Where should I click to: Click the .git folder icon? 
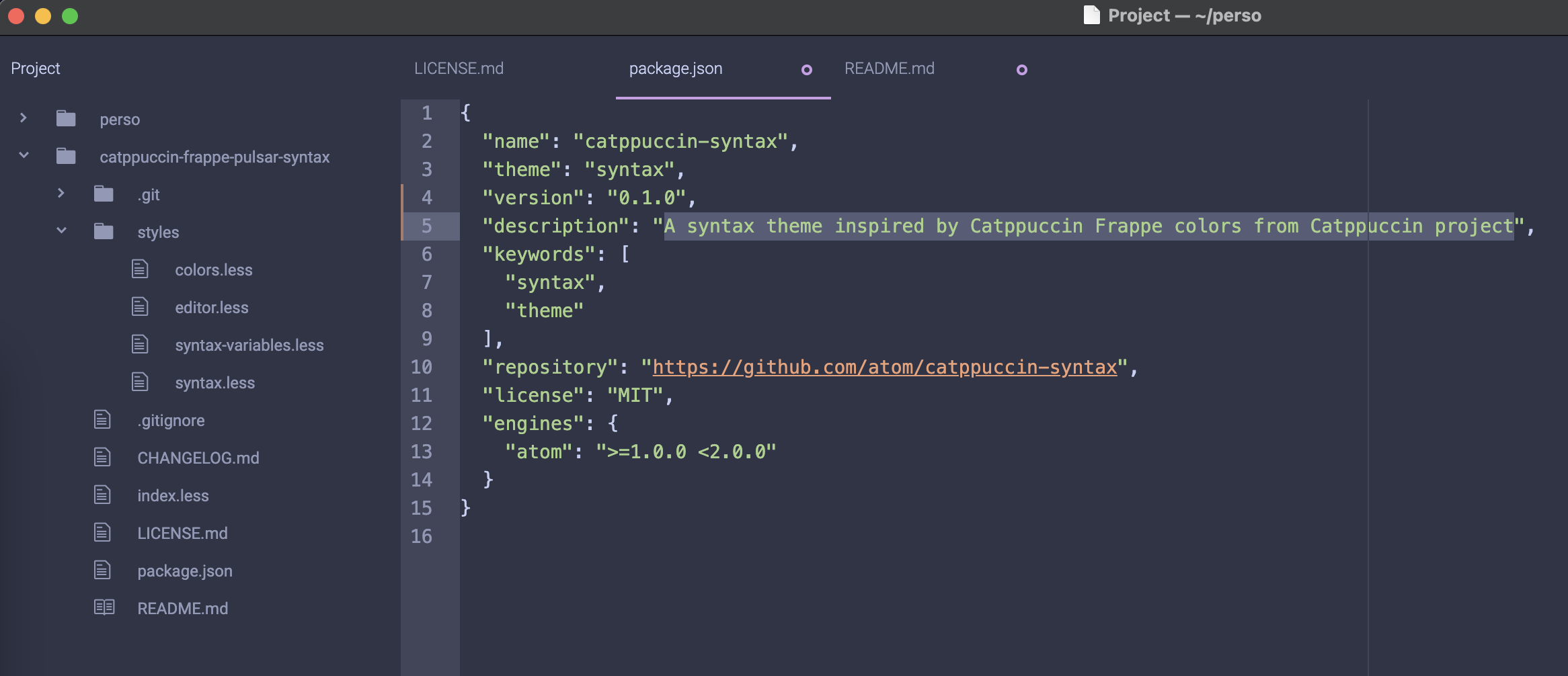[x=104, y=194]
